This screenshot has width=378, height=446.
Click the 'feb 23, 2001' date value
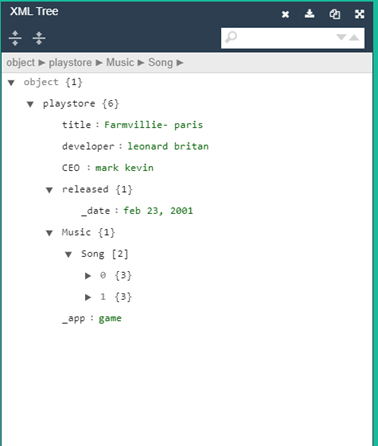coord(158,211)
